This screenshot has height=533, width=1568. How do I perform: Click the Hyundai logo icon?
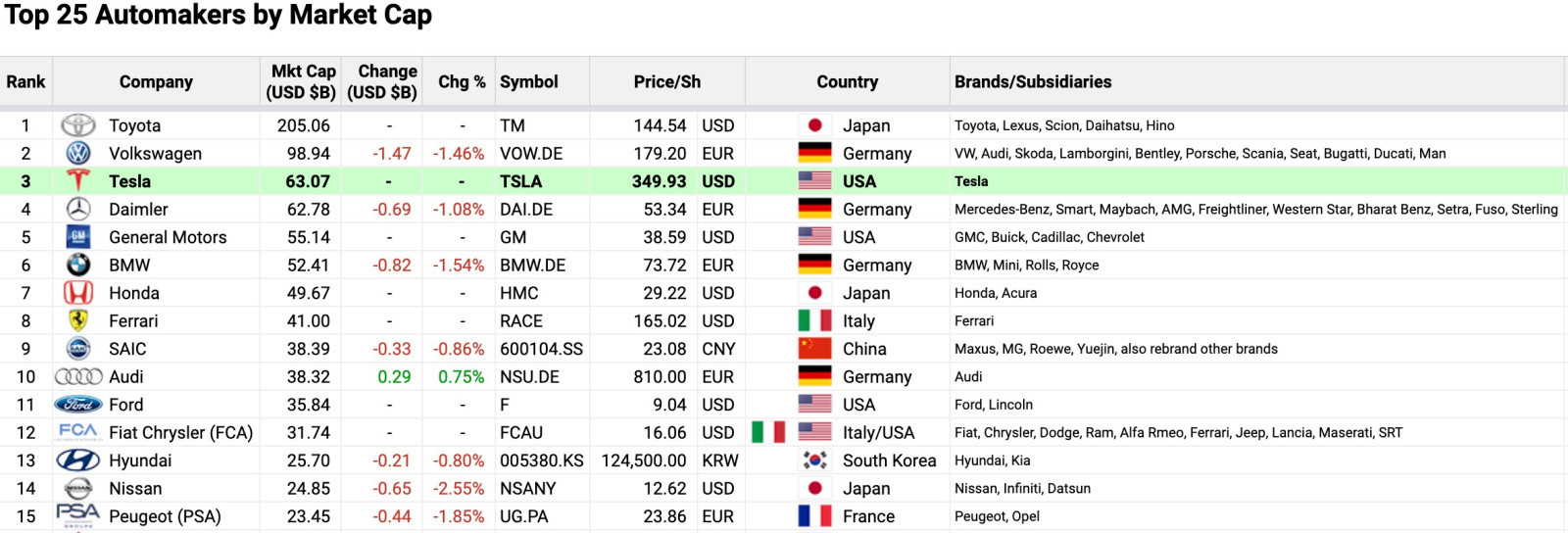pyautogui.click(x=78, y=460)
